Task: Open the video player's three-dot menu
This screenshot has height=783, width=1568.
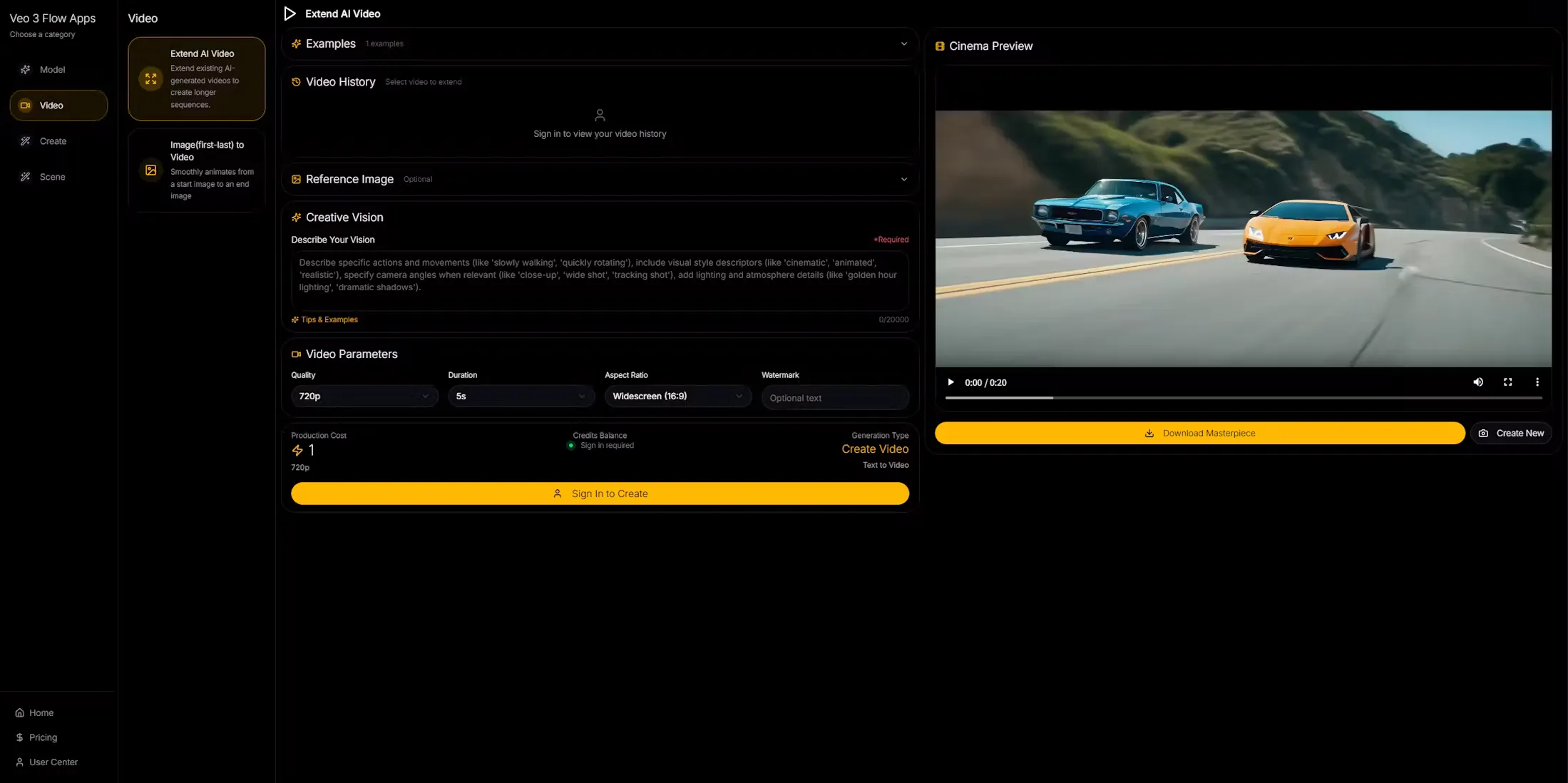Action: [1537, 382]
